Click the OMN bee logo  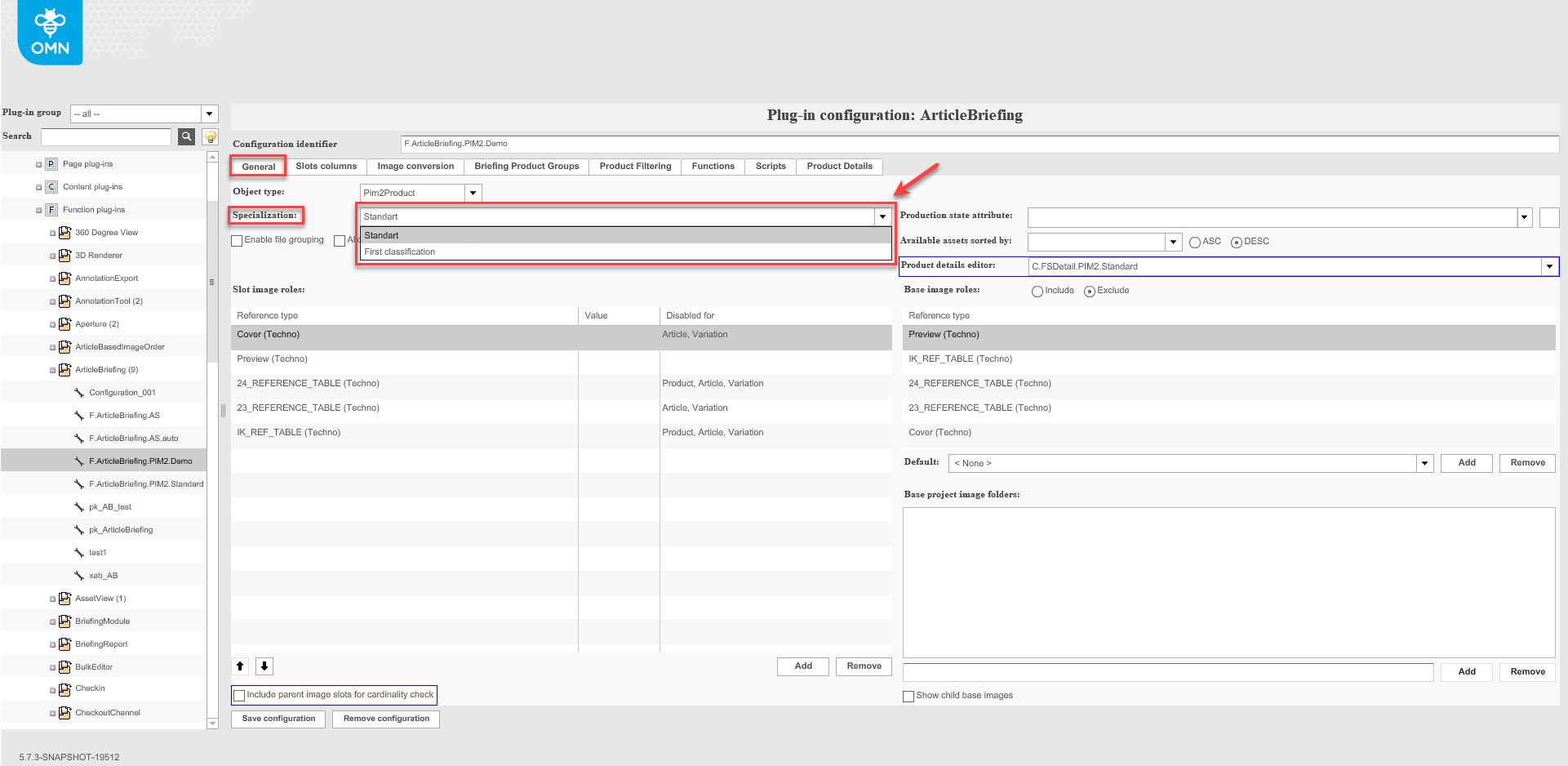tap(50, 33)
